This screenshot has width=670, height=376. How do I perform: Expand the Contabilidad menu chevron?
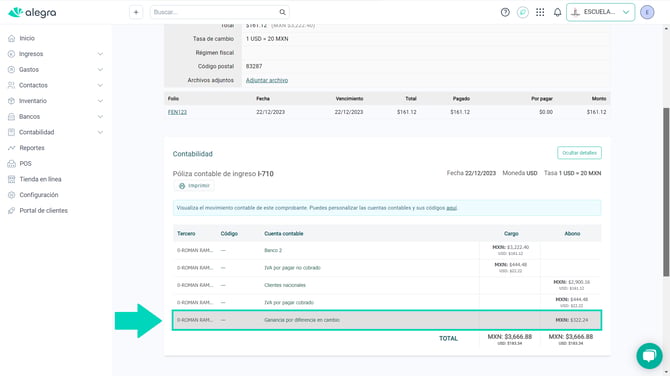[100, 132]
